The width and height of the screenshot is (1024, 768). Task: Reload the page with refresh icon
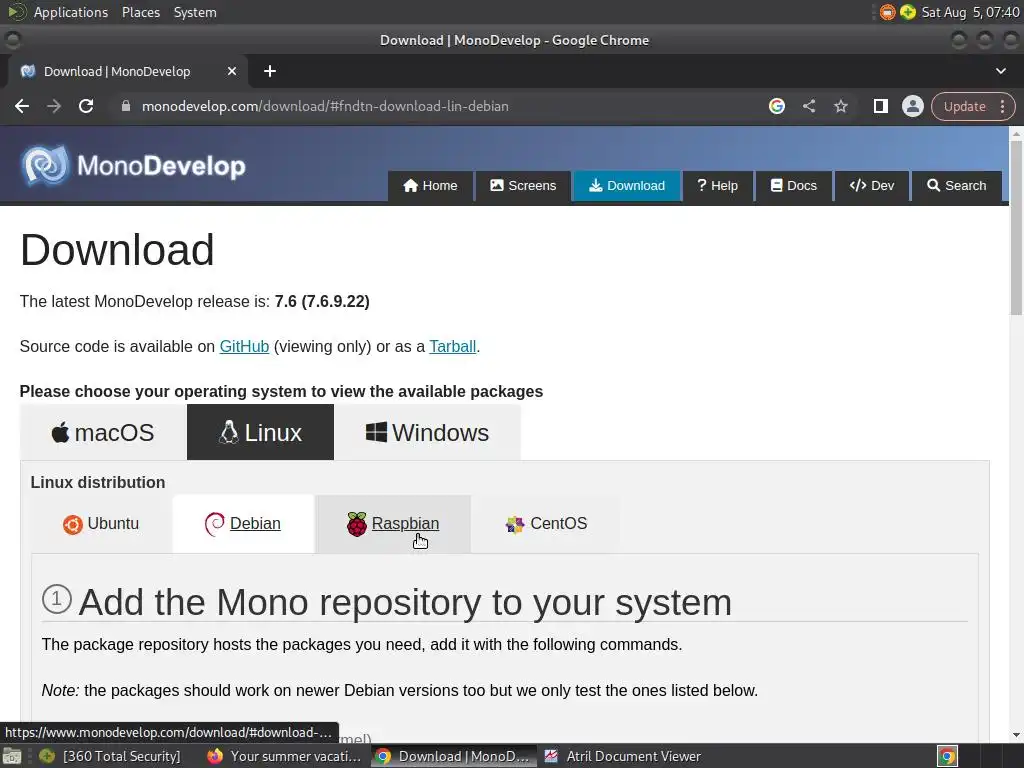[x=86, y=106]
